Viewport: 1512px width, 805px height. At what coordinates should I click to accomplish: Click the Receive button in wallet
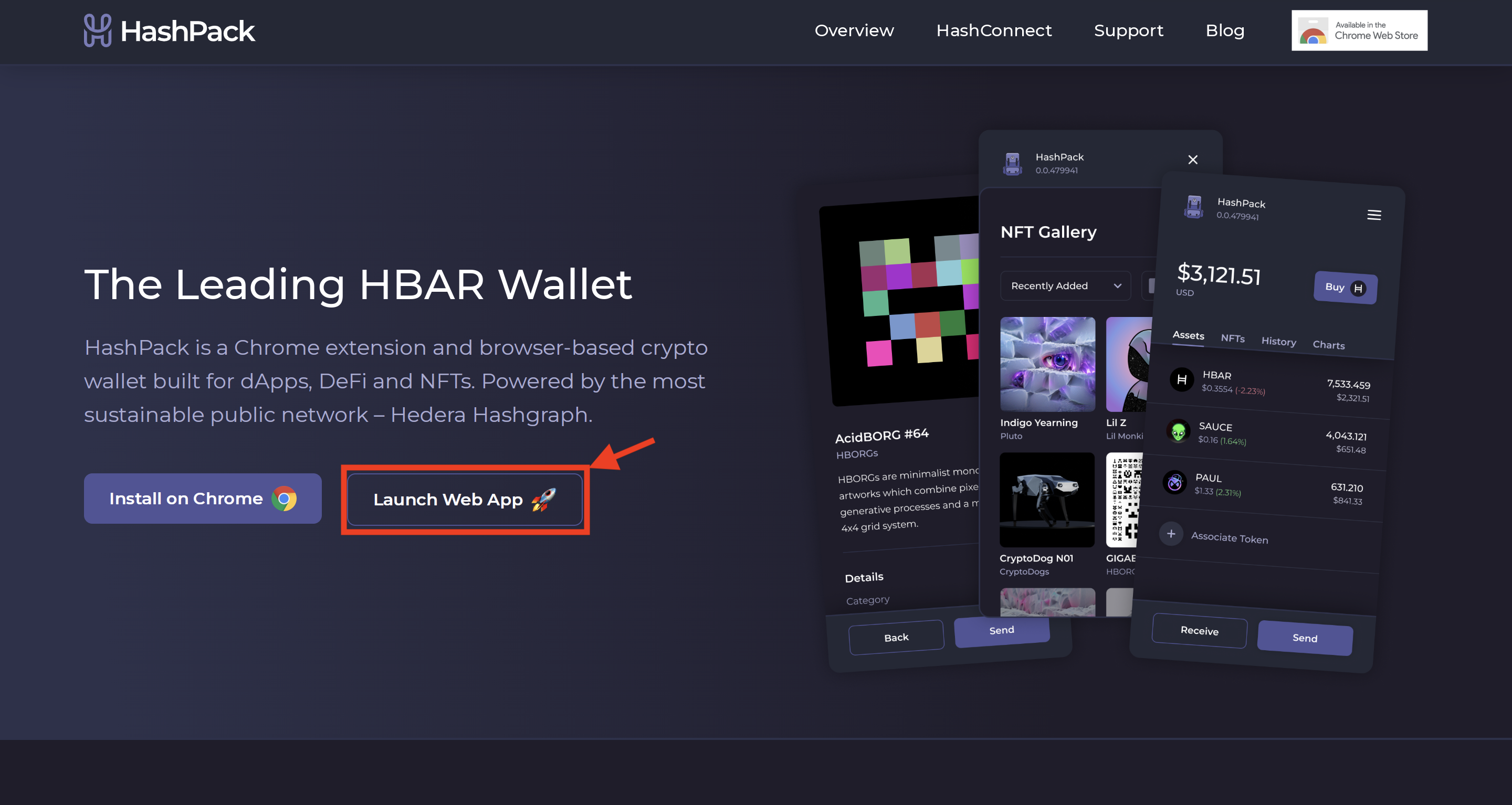pos(1199,631)
